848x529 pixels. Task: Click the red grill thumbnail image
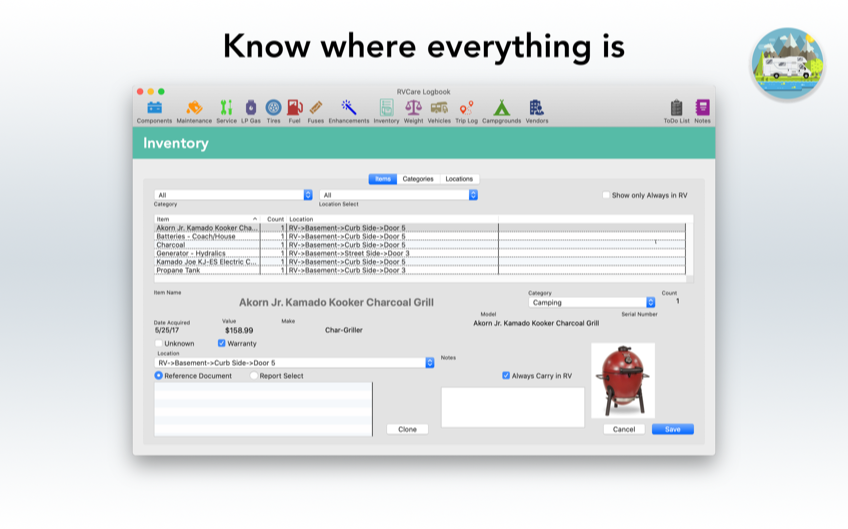pyautogui.click(x=622, y=381)
